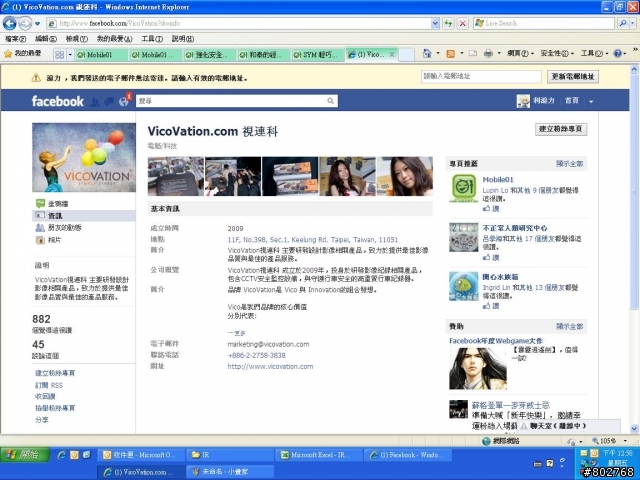Open recent pages dropdown arrow
This screenshot has height=480, width=640.
(38, 23)
